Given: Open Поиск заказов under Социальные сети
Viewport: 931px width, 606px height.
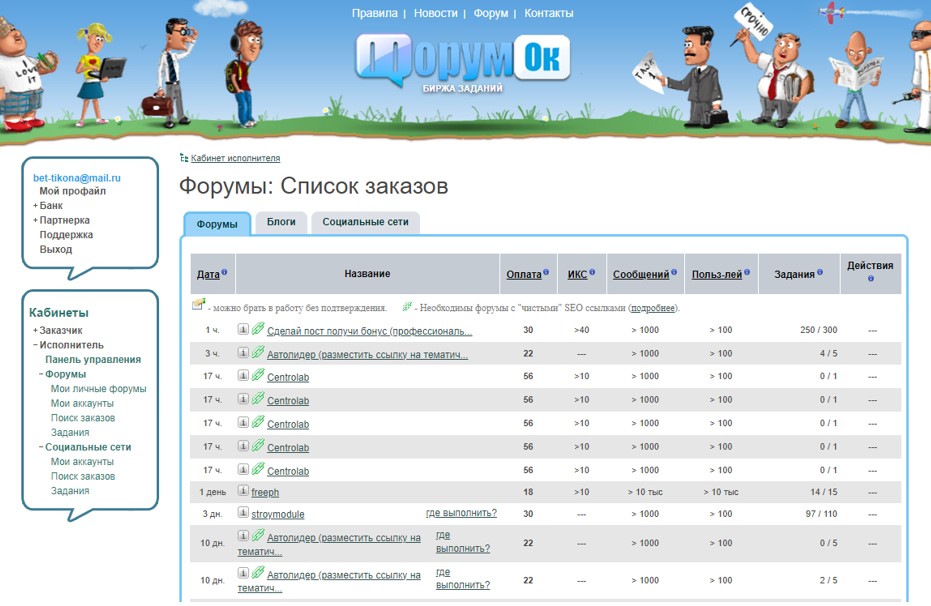Looking at the screenshot, I should (83, 477).
